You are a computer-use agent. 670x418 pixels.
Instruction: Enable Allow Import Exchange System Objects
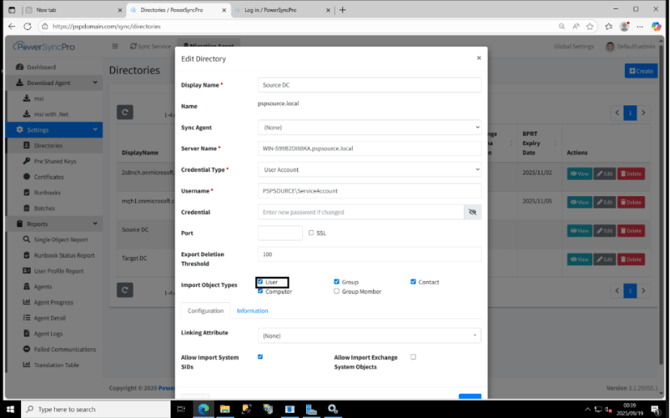[413, 357]
